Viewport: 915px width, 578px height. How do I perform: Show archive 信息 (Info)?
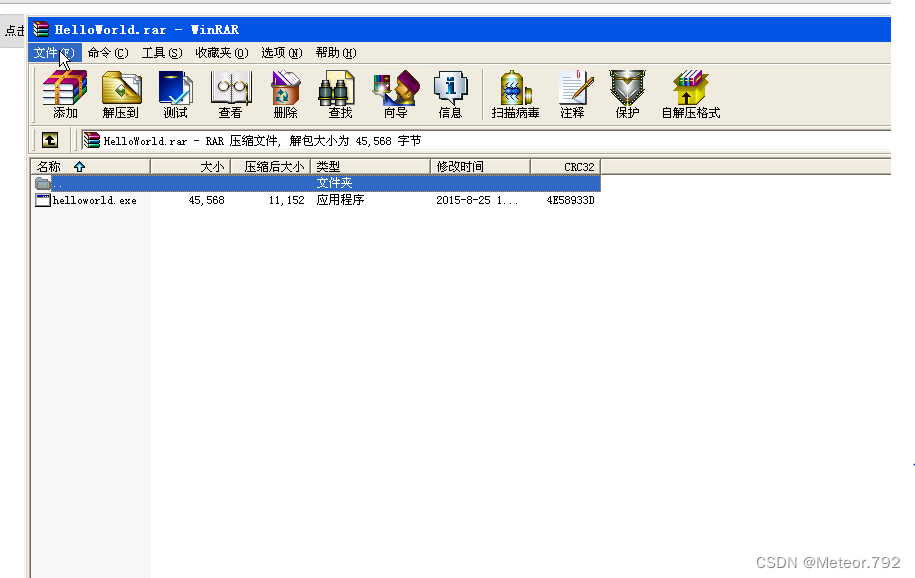pyautogui.click(x=450, y=93)
